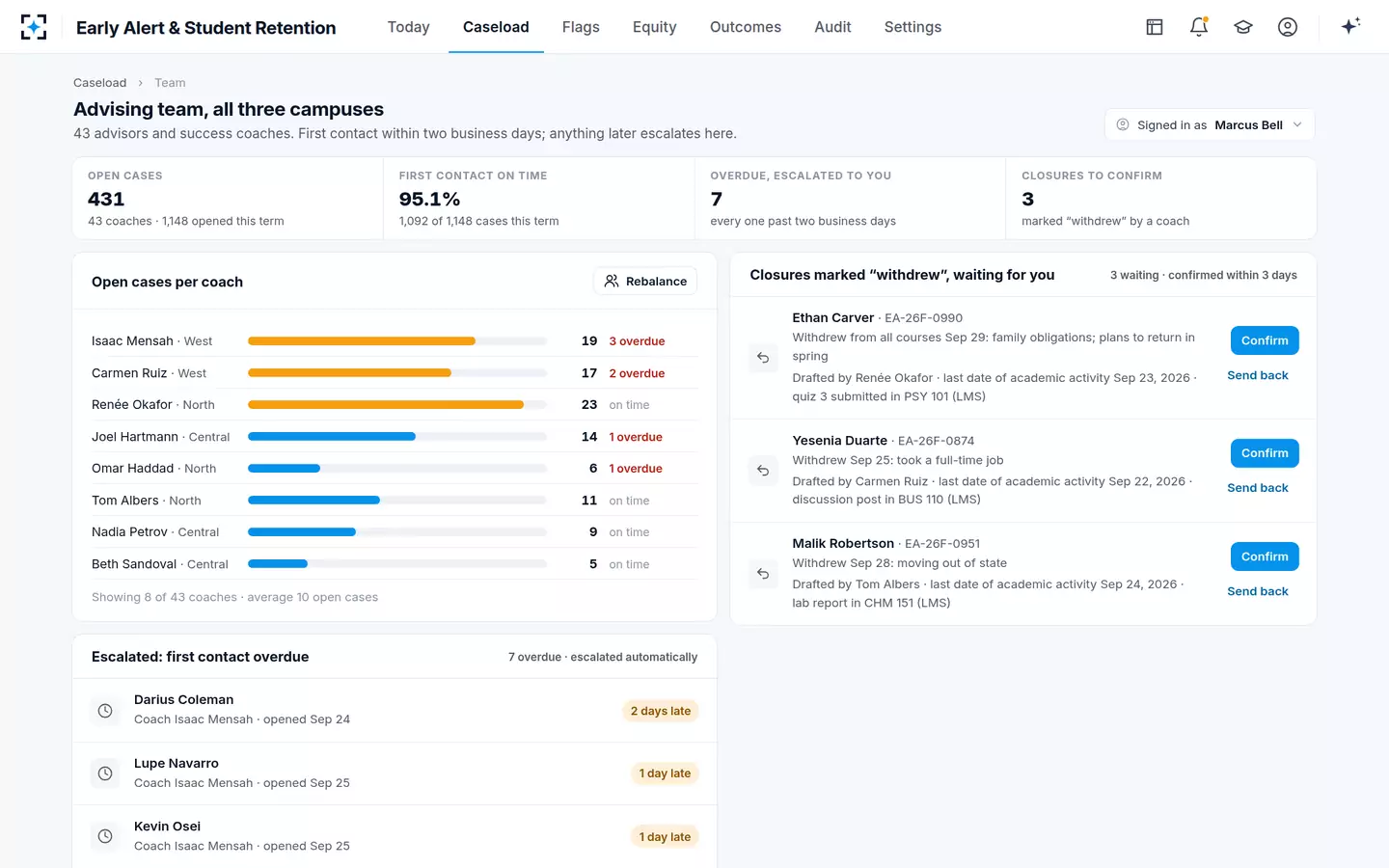The width and height of the screenshot is (1389, 868).
Task: Open the Signed in as Marcus Bell dropdown
Action: pyautogui.click(x=1210, y=125)
